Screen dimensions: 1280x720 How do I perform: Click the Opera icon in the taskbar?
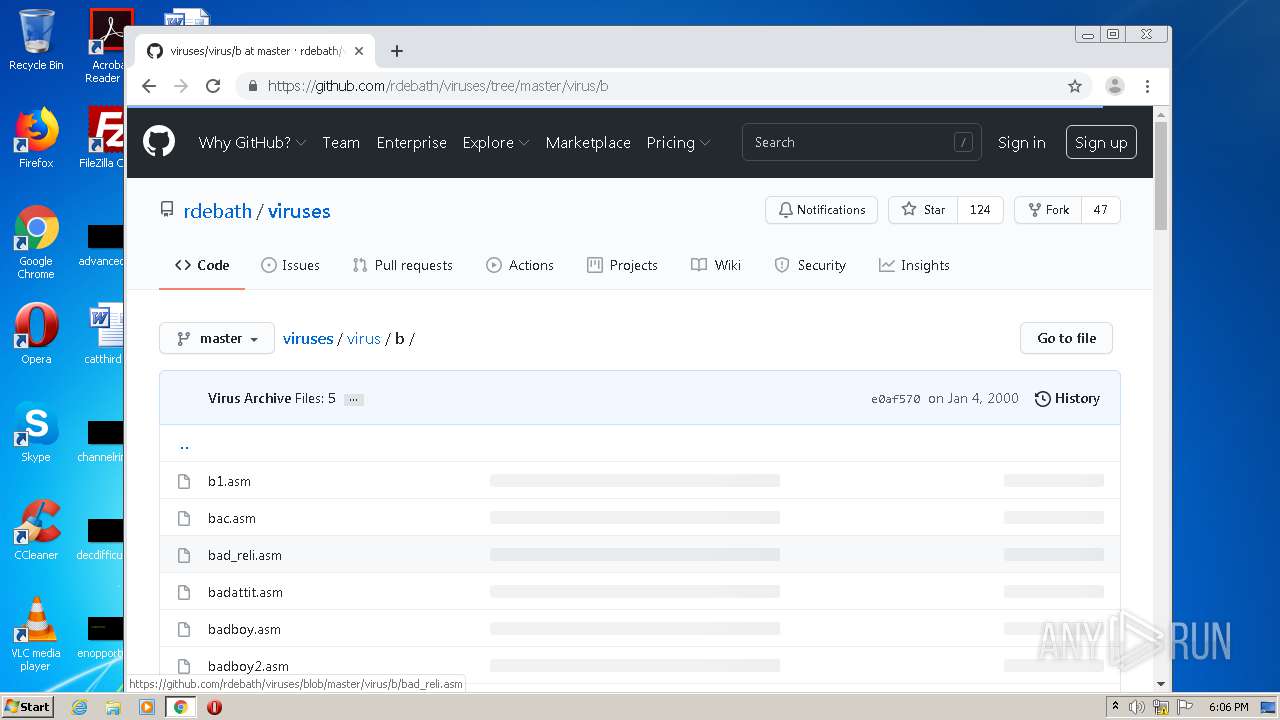(x=214, y=707)
